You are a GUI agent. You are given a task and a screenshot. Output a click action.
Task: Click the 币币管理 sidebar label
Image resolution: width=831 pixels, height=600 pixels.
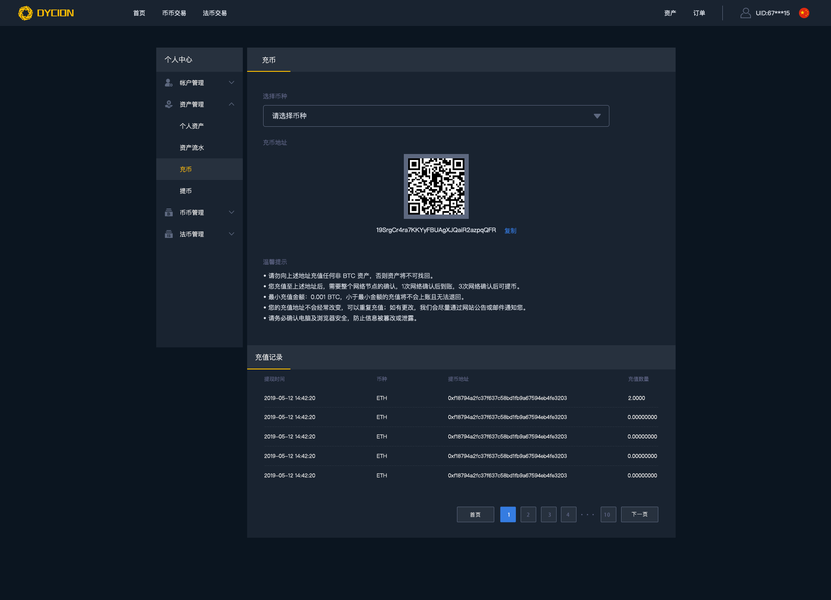[191, 213]
